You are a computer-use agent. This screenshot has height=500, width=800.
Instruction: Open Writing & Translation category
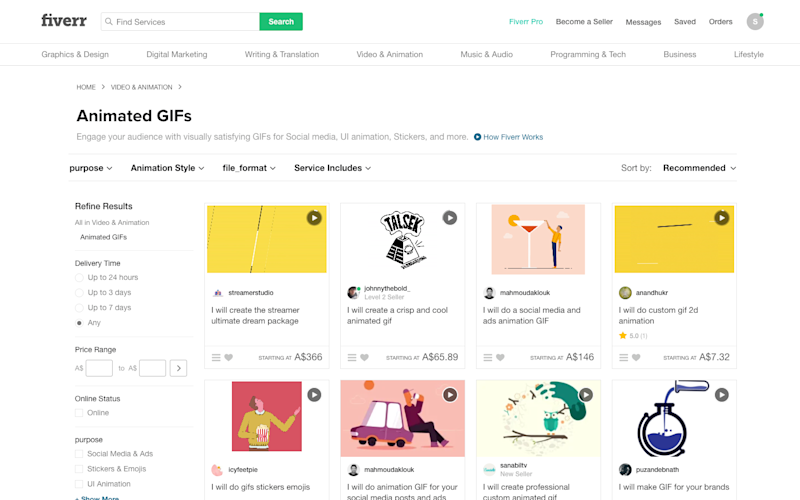(x=282, y=54)
